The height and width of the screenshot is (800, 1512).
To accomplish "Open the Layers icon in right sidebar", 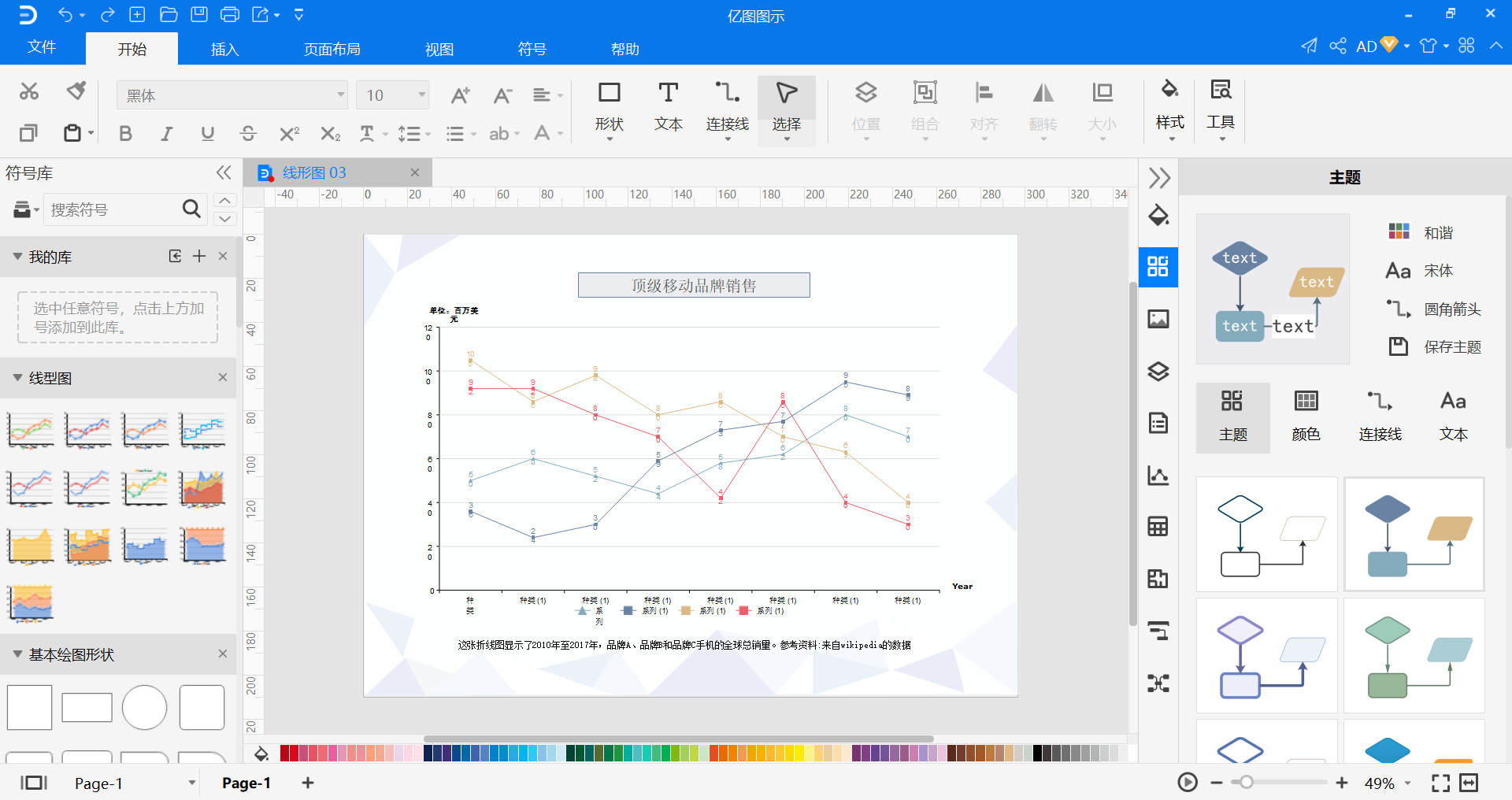I will [x=1158, y=371].
